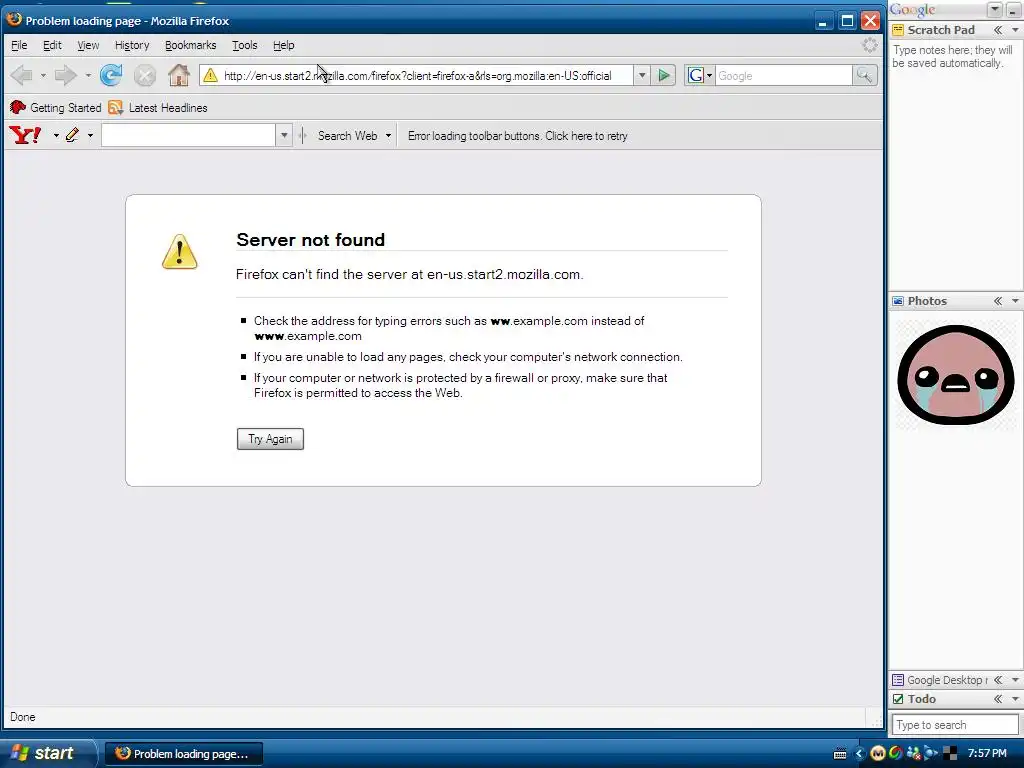Open the address bar URL history dropdown
Viewport: 1024px width, 768px height.
coord(642,76)
